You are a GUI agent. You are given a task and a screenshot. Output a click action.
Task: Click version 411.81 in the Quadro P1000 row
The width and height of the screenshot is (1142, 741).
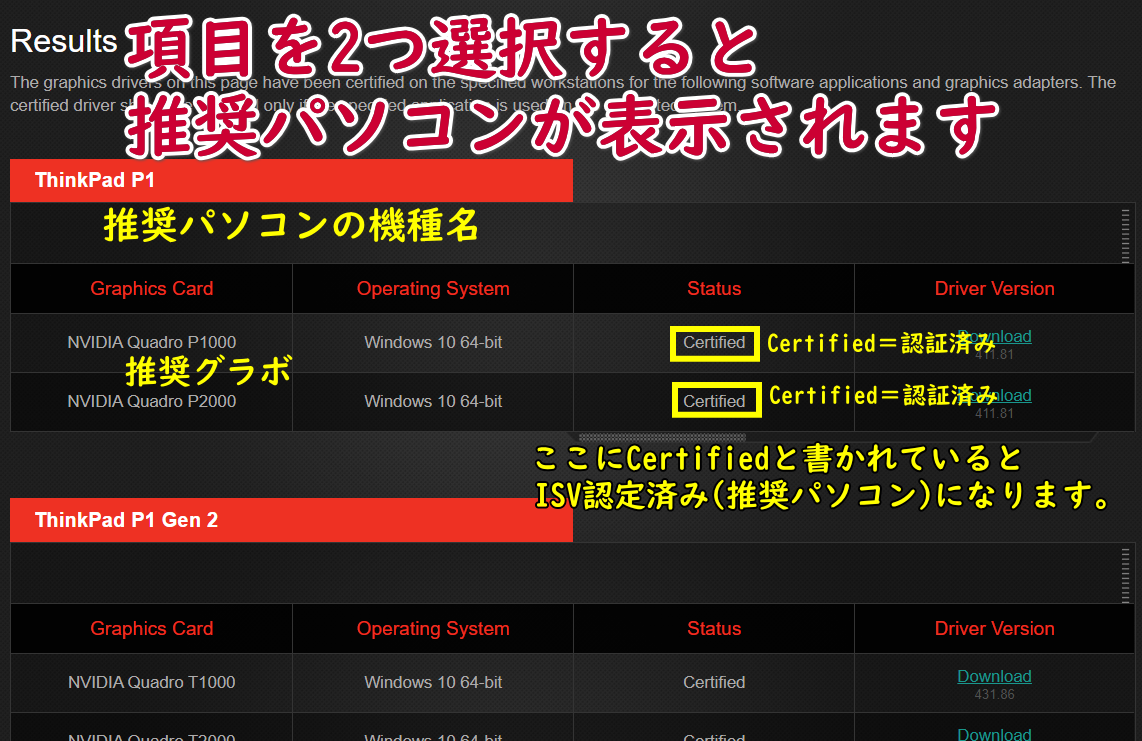pyautogui.click(x=994, y=355)
